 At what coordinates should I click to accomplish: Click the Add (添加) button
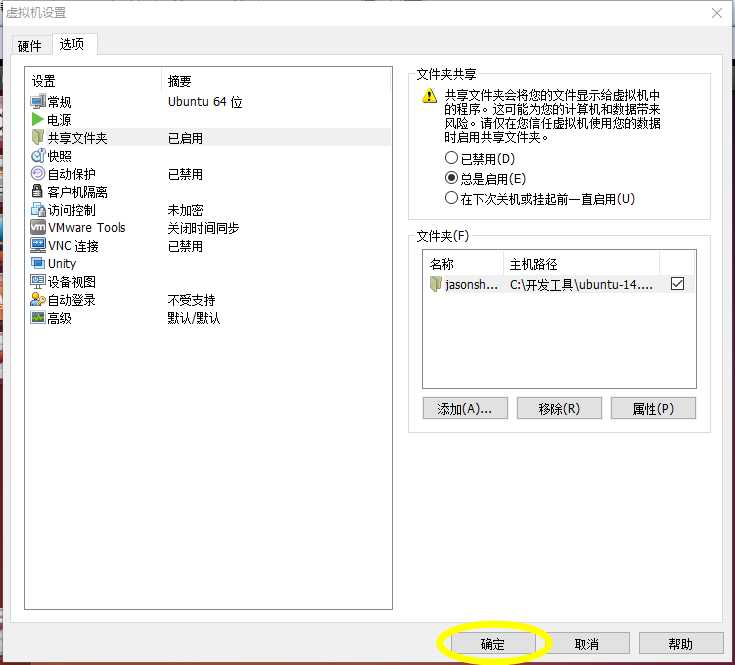pyautogui.click(x=465, y=409)
